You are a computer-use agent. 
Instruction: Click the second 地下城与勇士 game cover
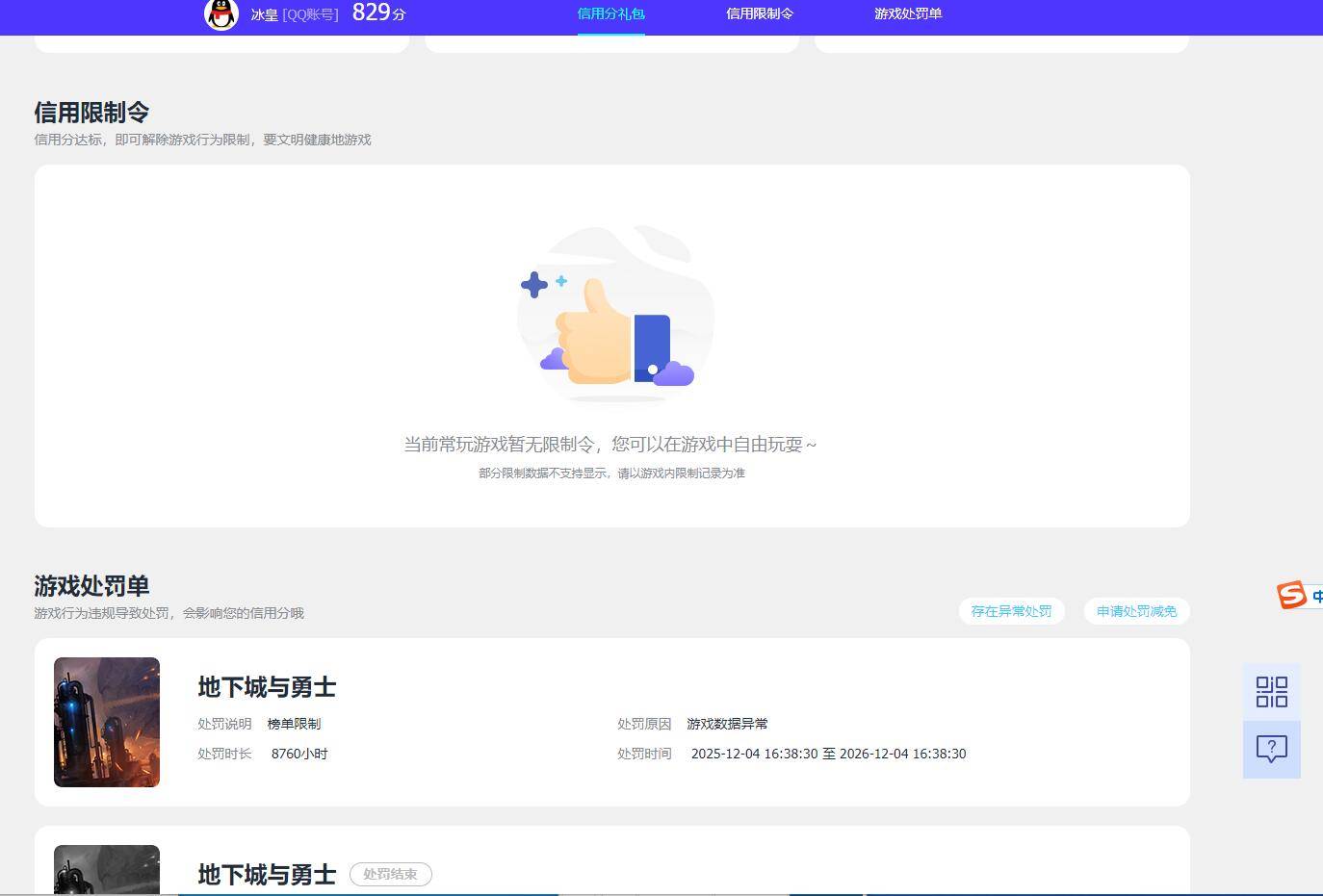pyautogui.click(x=106, y=871)
